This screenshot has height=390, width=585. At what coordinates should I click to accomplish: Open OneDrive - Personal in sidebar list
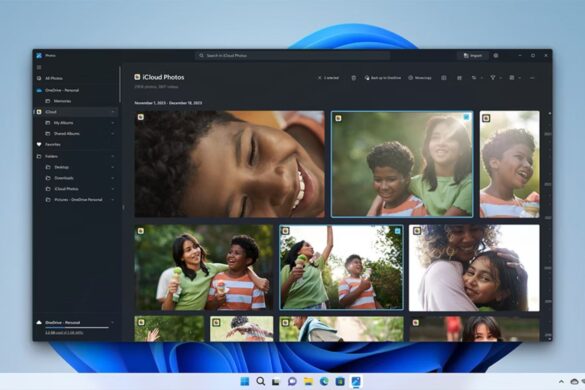point(77,90)
